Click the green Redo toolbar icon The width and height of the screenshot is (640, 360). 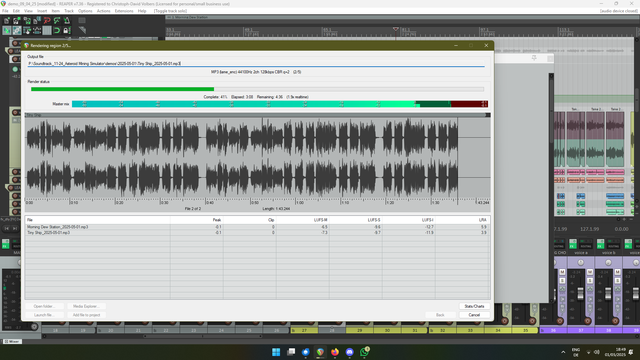pos(57,20)
